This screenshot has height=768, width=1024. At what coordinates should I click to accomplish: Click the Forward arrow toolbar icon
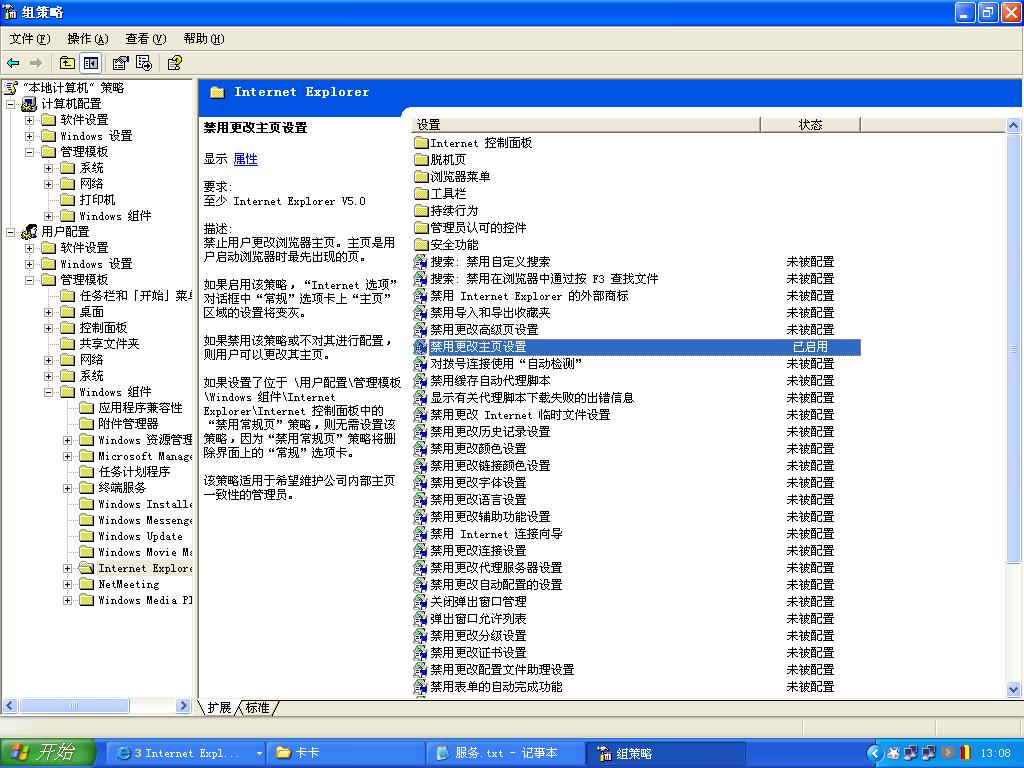(x=36, y=63)
